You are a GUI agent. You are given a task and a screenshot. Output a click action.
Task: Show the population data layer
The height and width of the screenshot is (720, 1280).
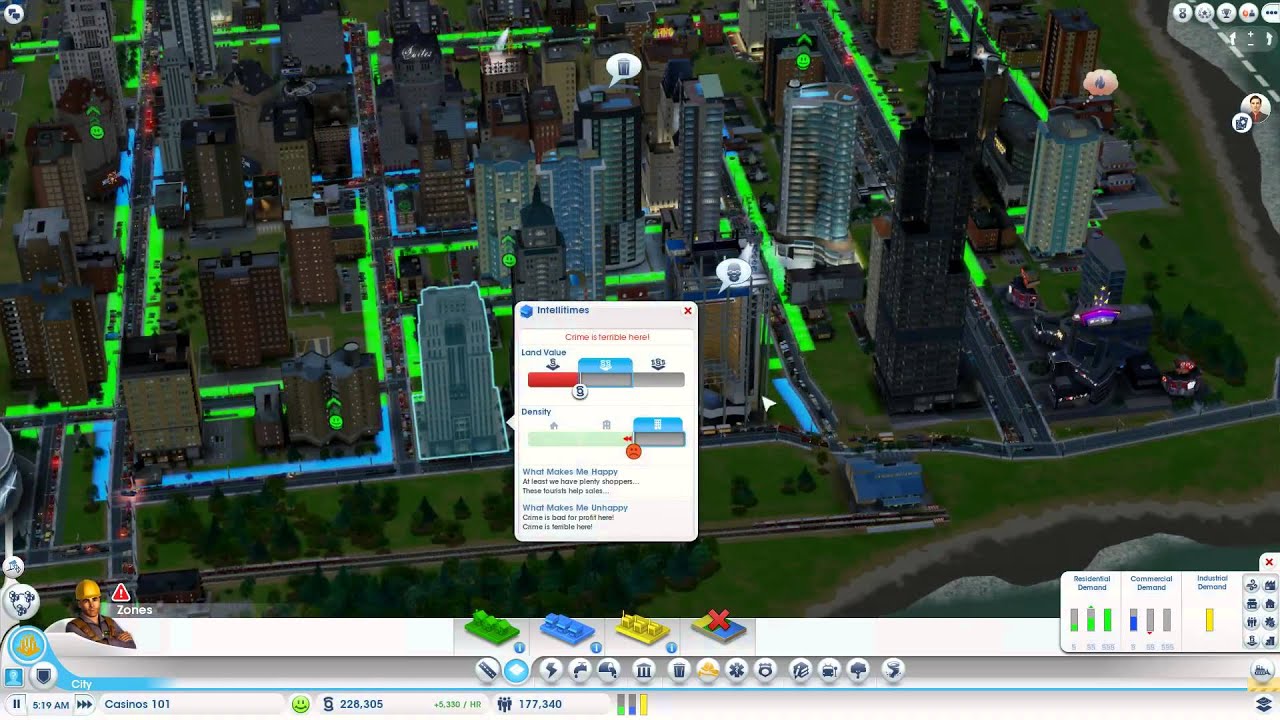pos(1252,623)
